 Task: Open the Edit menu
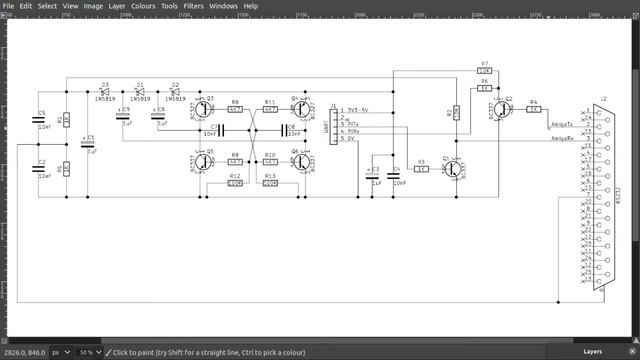click(x=26, y=6)
